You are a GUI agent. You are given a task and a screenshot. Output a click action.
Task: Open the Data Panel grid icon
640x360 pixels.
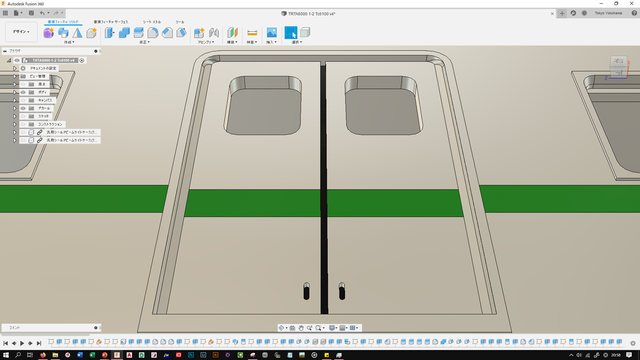(5, 13)
